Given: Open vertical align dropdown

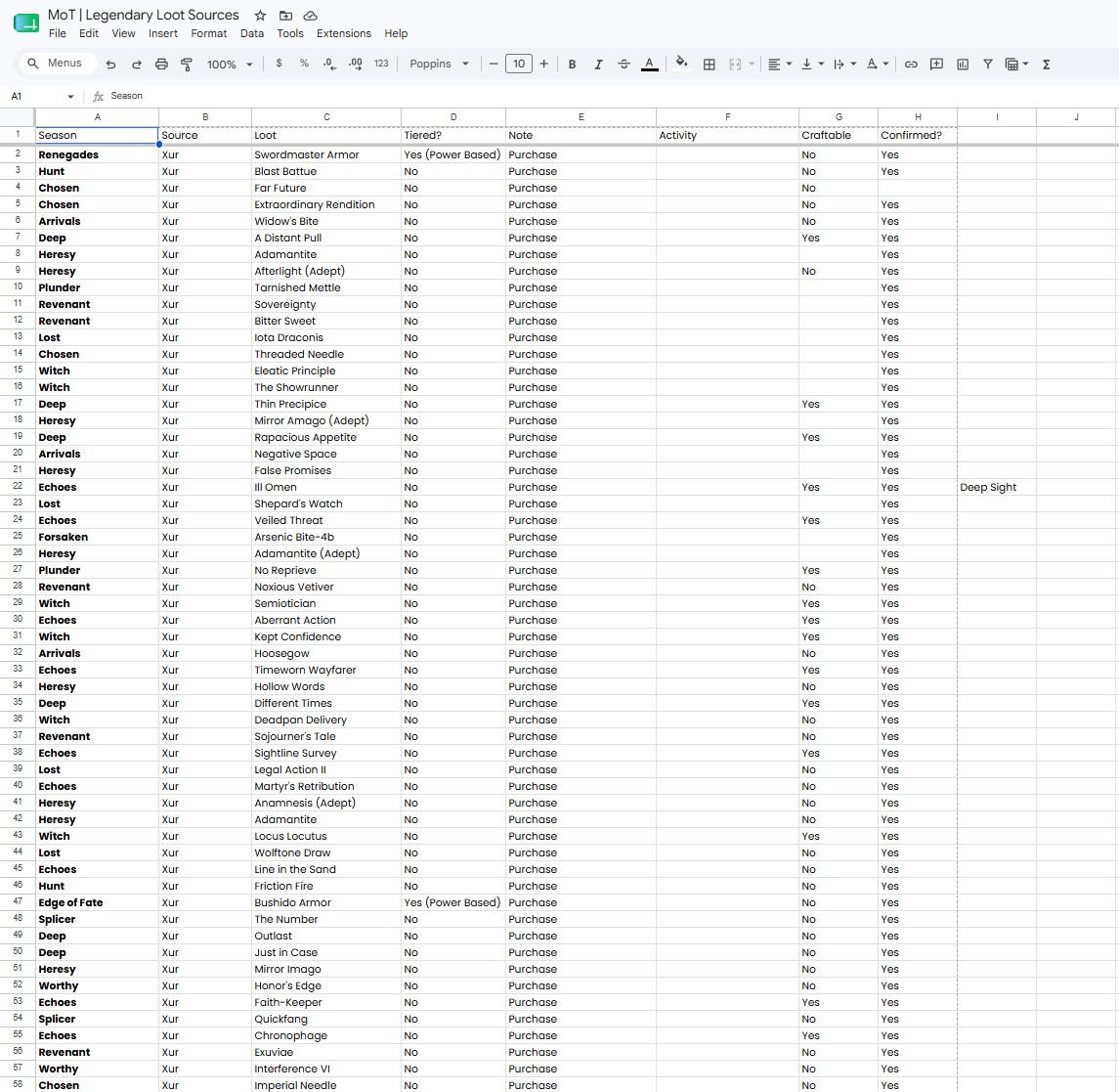Looking at the screenshot, I should (x=812, y=65).
